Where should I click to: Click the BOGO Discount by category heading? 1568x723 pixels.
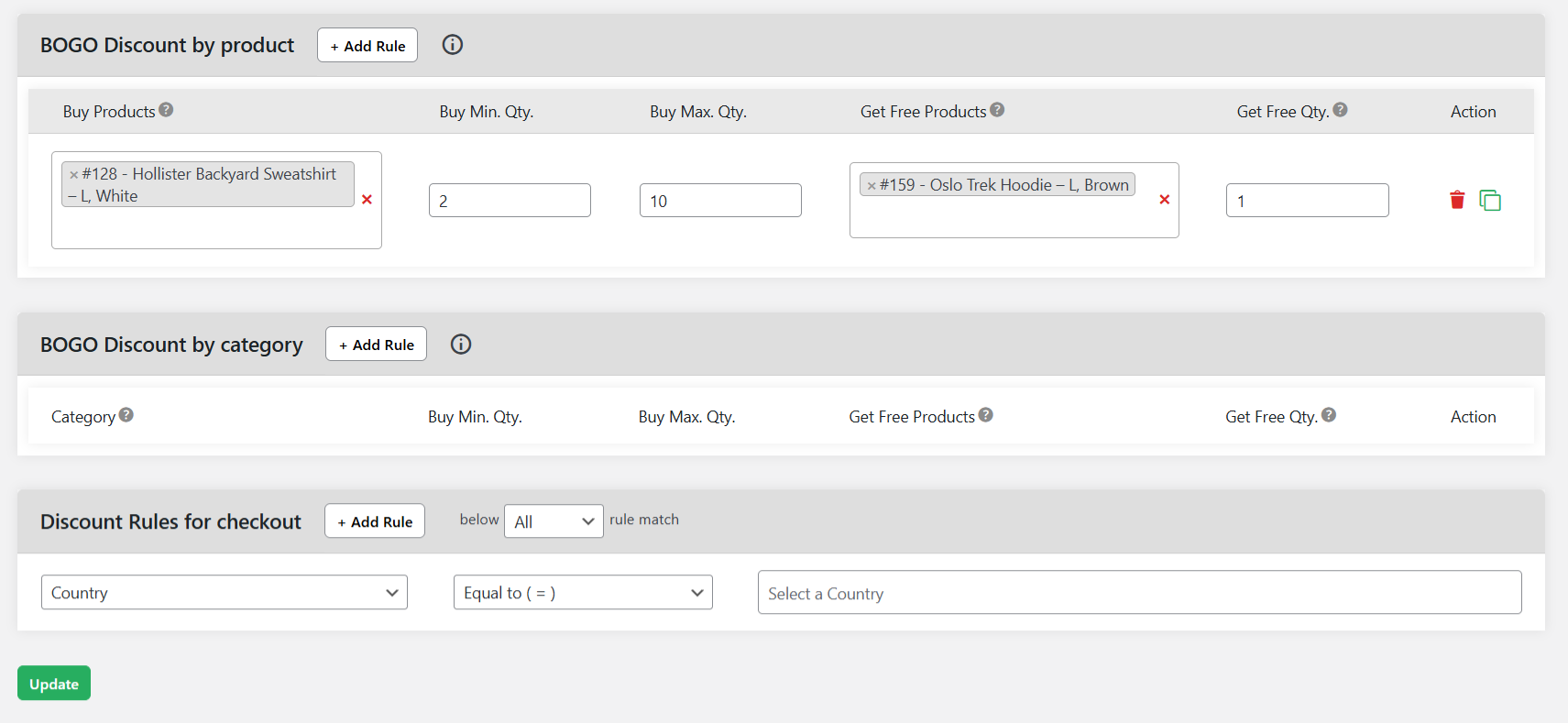171,345
